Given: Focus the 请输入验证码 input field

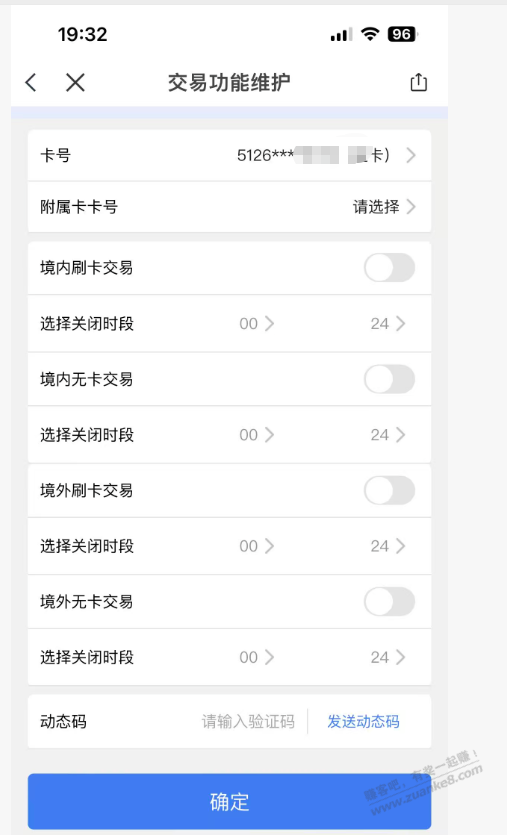Looking at the screenshot, I should 248,722.
